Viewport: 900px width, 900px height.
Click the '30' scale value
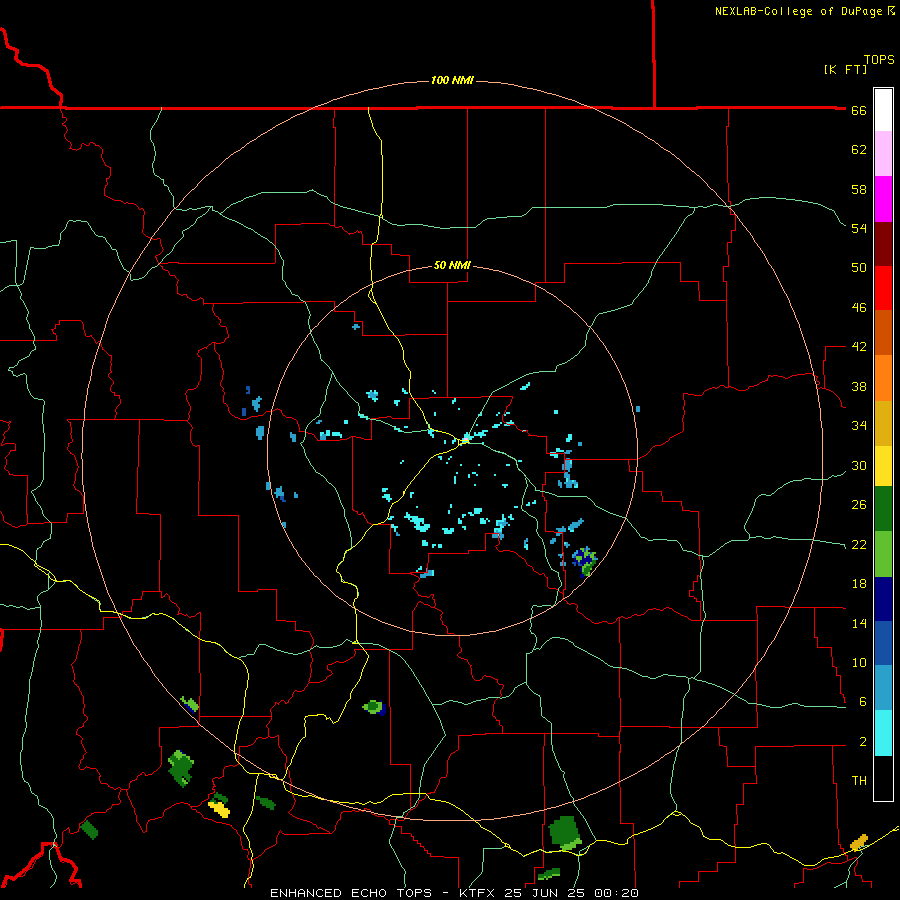859,465
